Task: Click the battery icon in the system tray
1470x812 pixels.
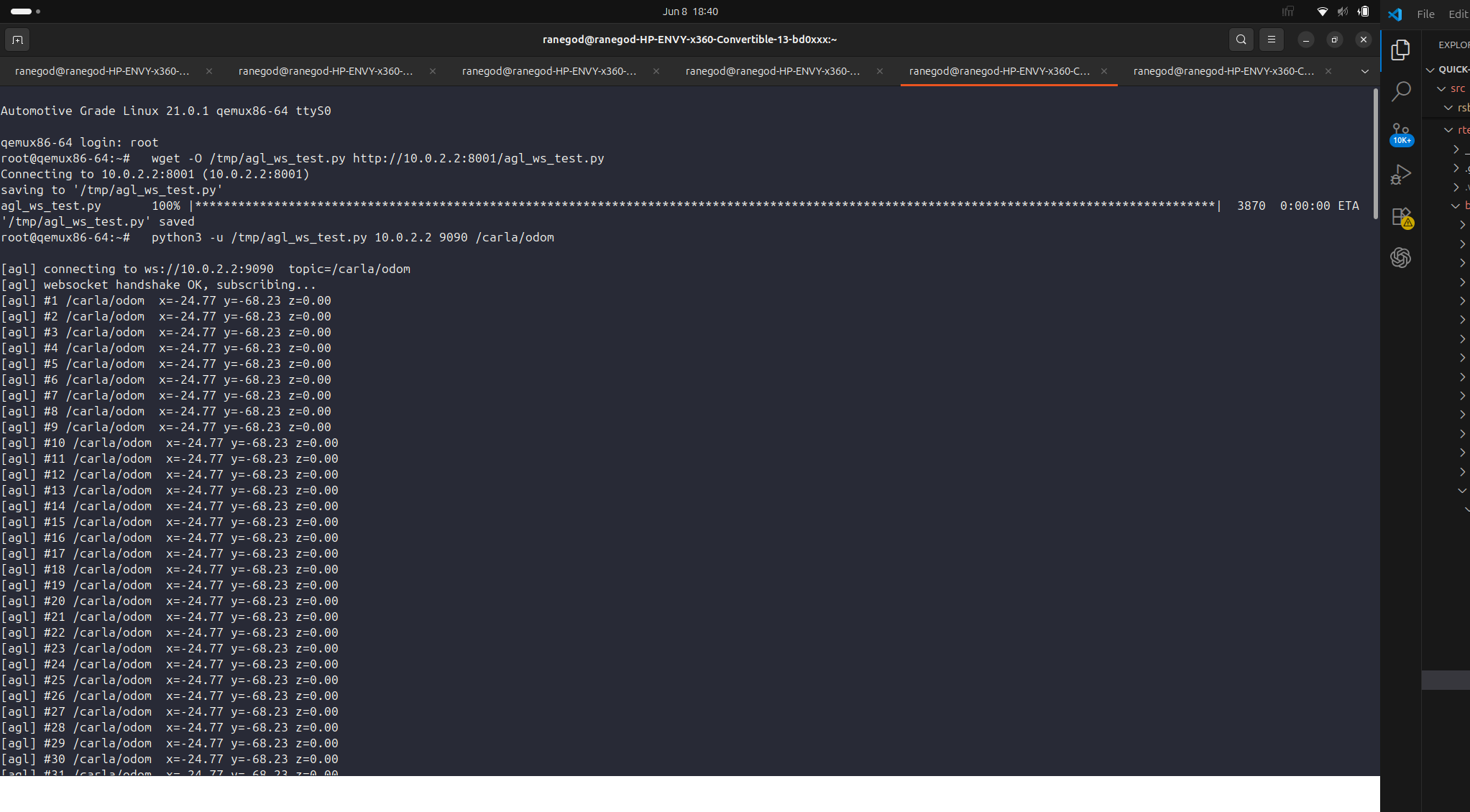Action: coord(1363,11)
